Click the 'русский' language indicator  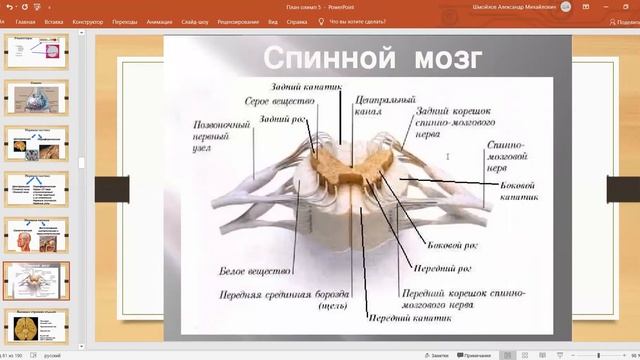(52, 356)
